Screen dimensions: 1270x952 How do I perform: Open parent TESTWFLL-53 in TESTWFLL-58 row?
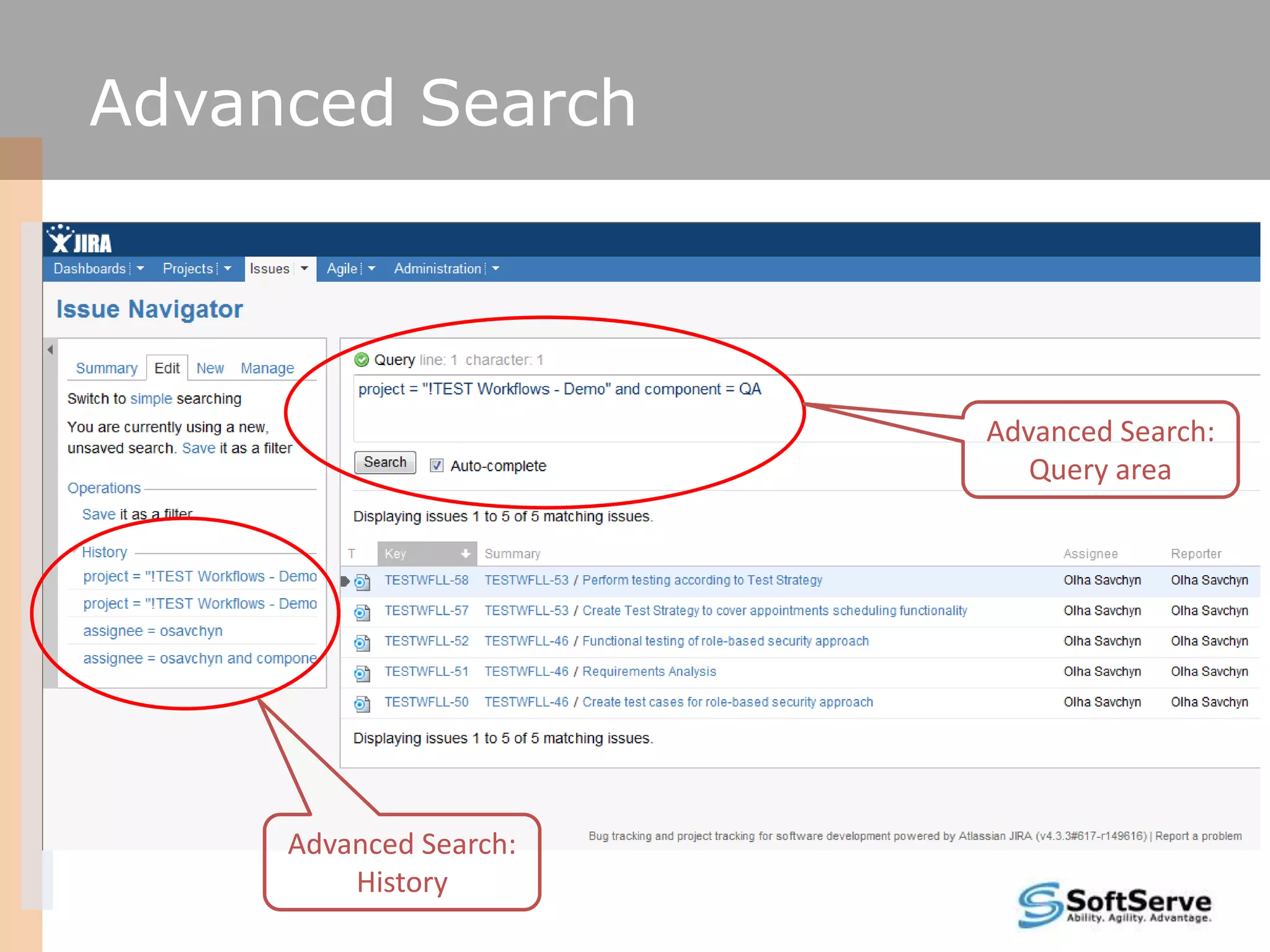pyautogui.click(x=526, y=580)
